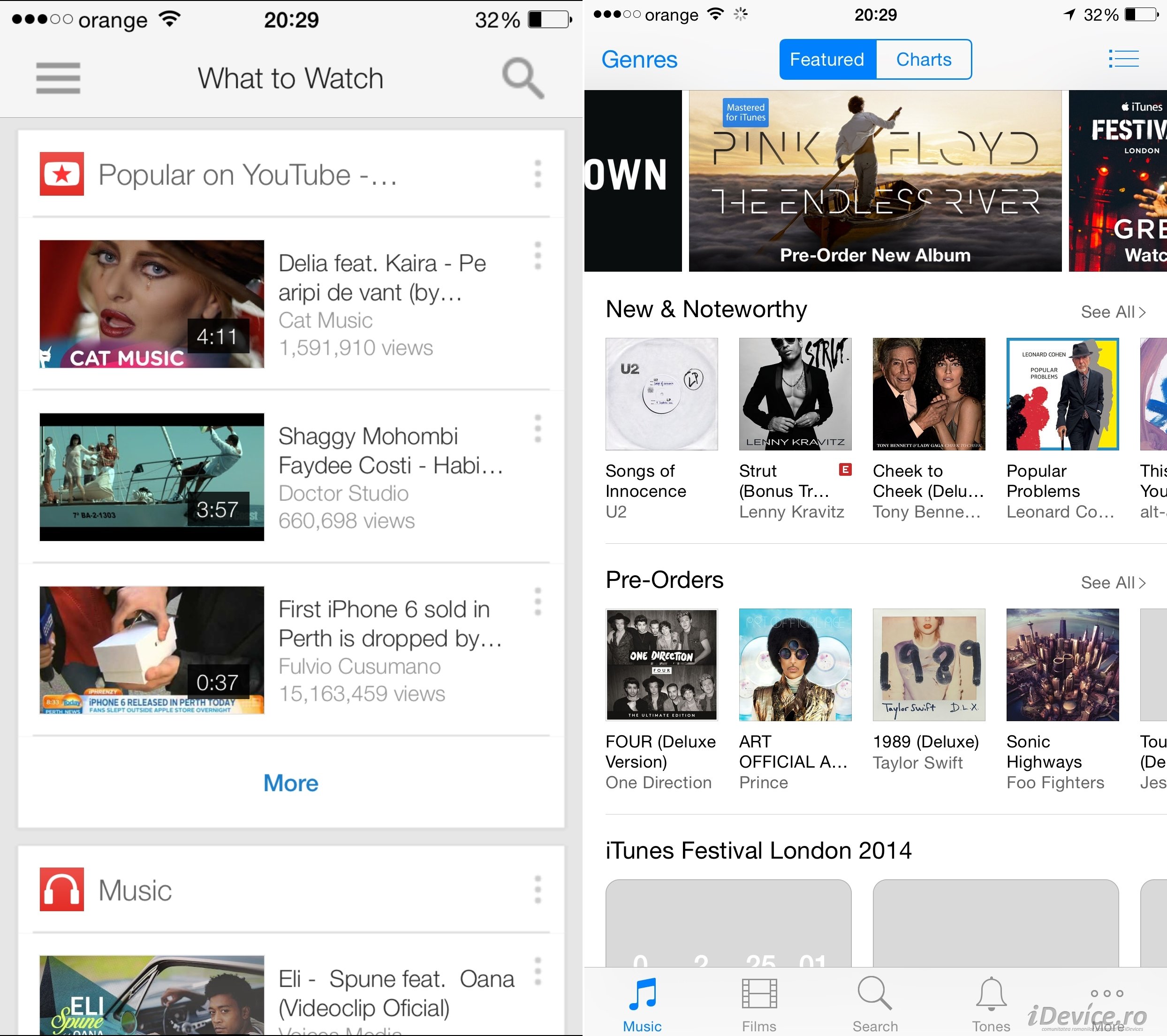Tap the iTunes location arrow status icon

(x=1069, y=15)
